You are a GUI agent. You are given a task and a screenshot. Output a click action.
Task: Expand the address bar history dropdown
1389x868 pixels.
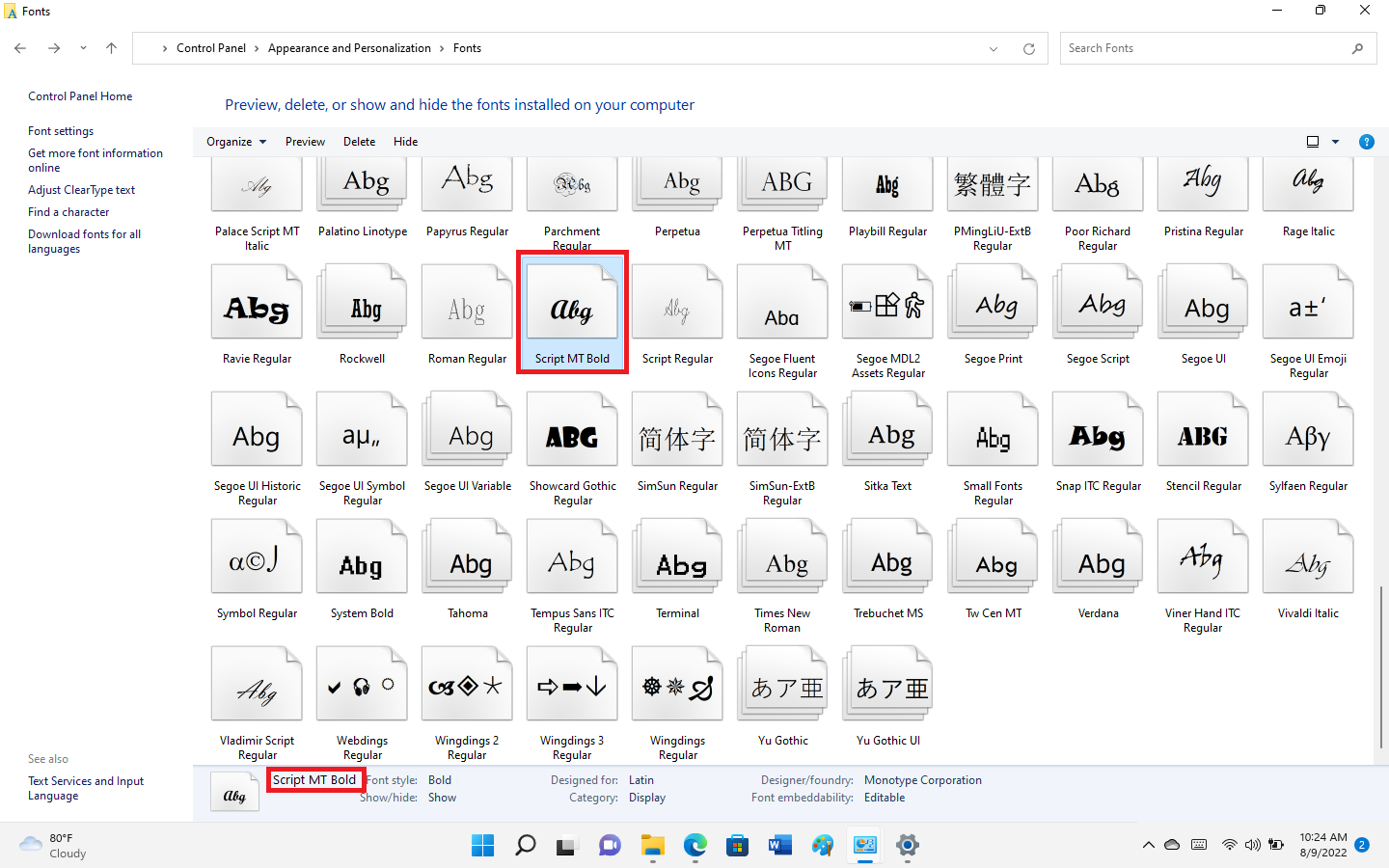(994, 48)
